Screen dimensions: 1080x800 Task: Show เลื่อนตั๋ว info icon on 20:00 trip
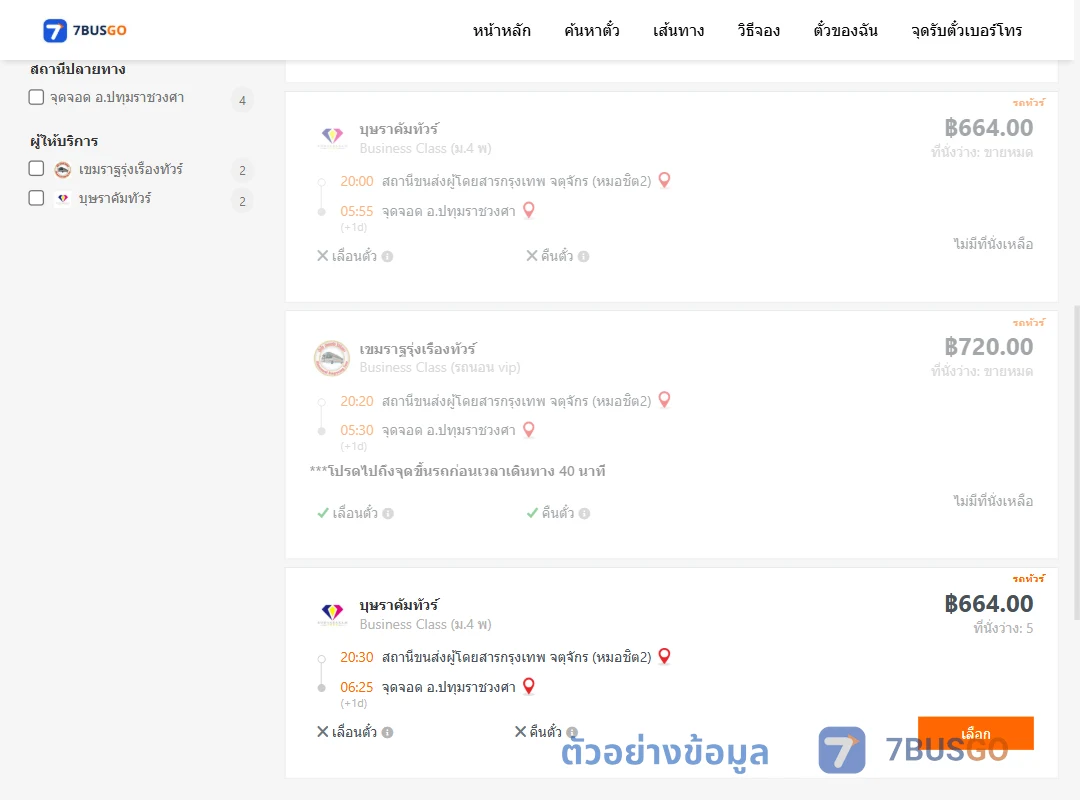click(x=387, y=256)
